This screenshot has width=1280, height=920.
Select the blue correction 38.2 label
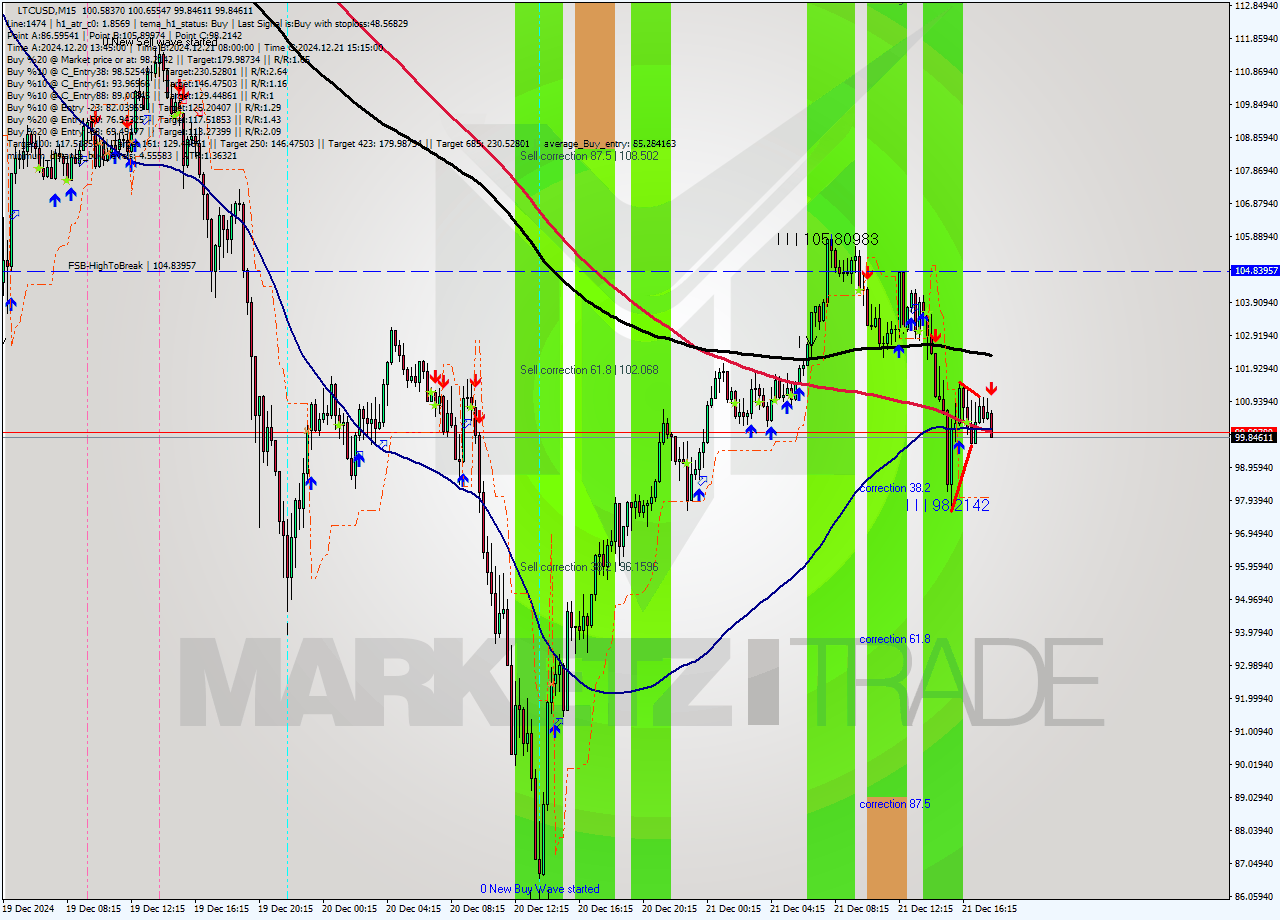coord(895,488)
